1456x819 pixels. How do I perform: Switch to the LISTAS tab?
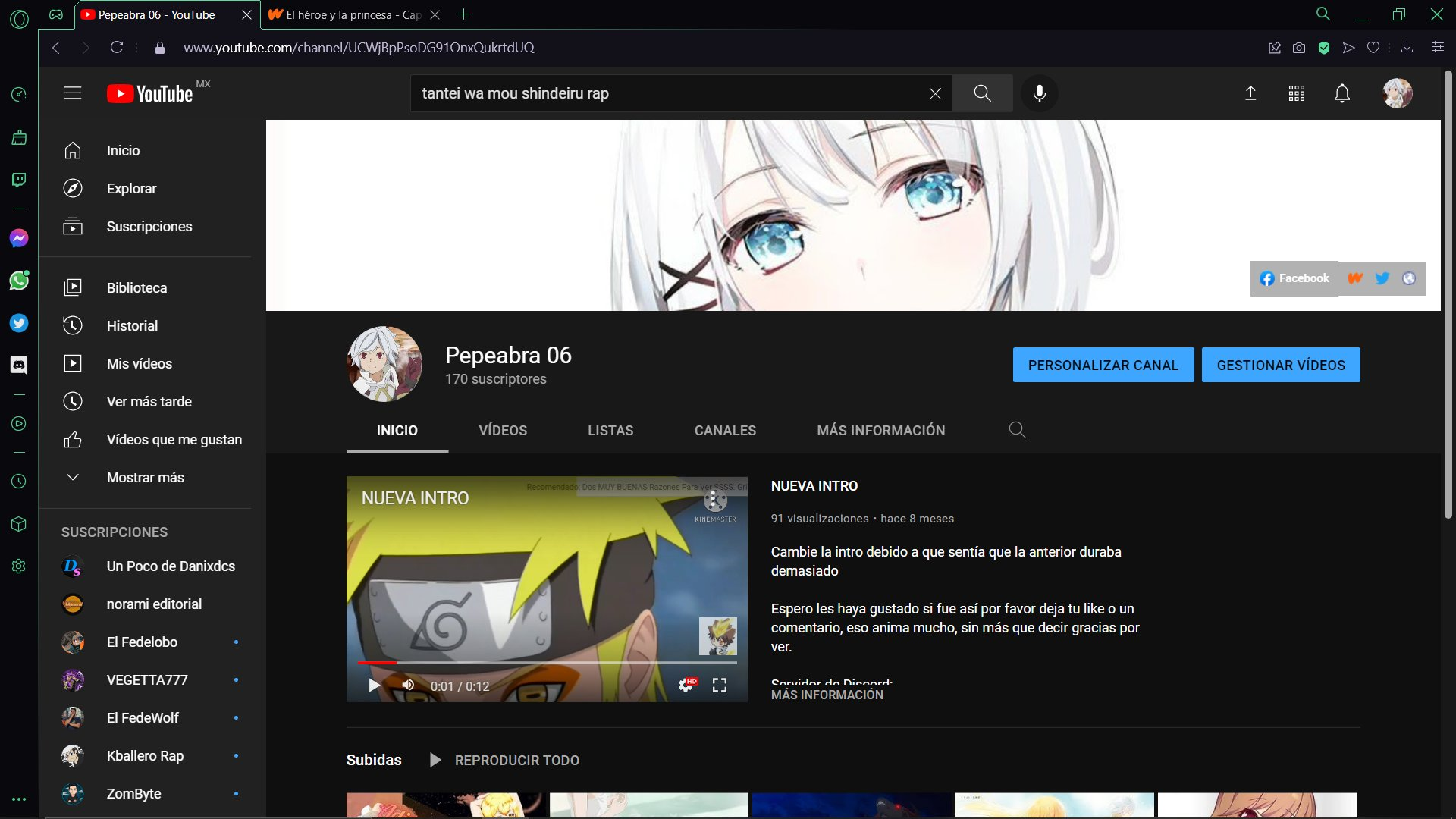tap(610, 431)
